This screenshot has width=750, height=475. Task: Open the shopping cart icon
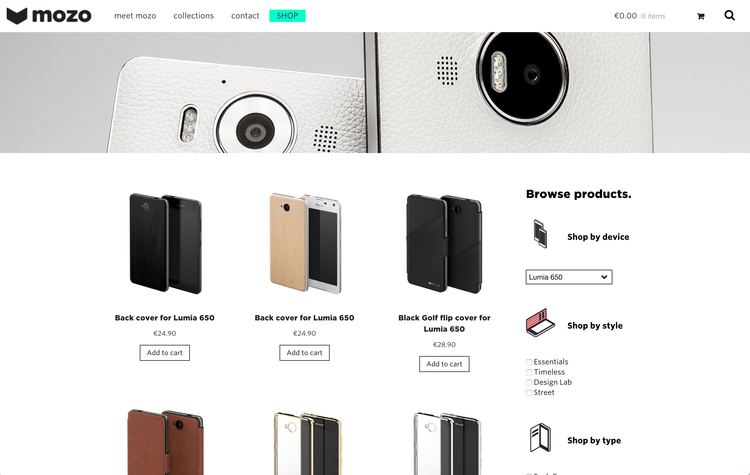coord(701,16)
